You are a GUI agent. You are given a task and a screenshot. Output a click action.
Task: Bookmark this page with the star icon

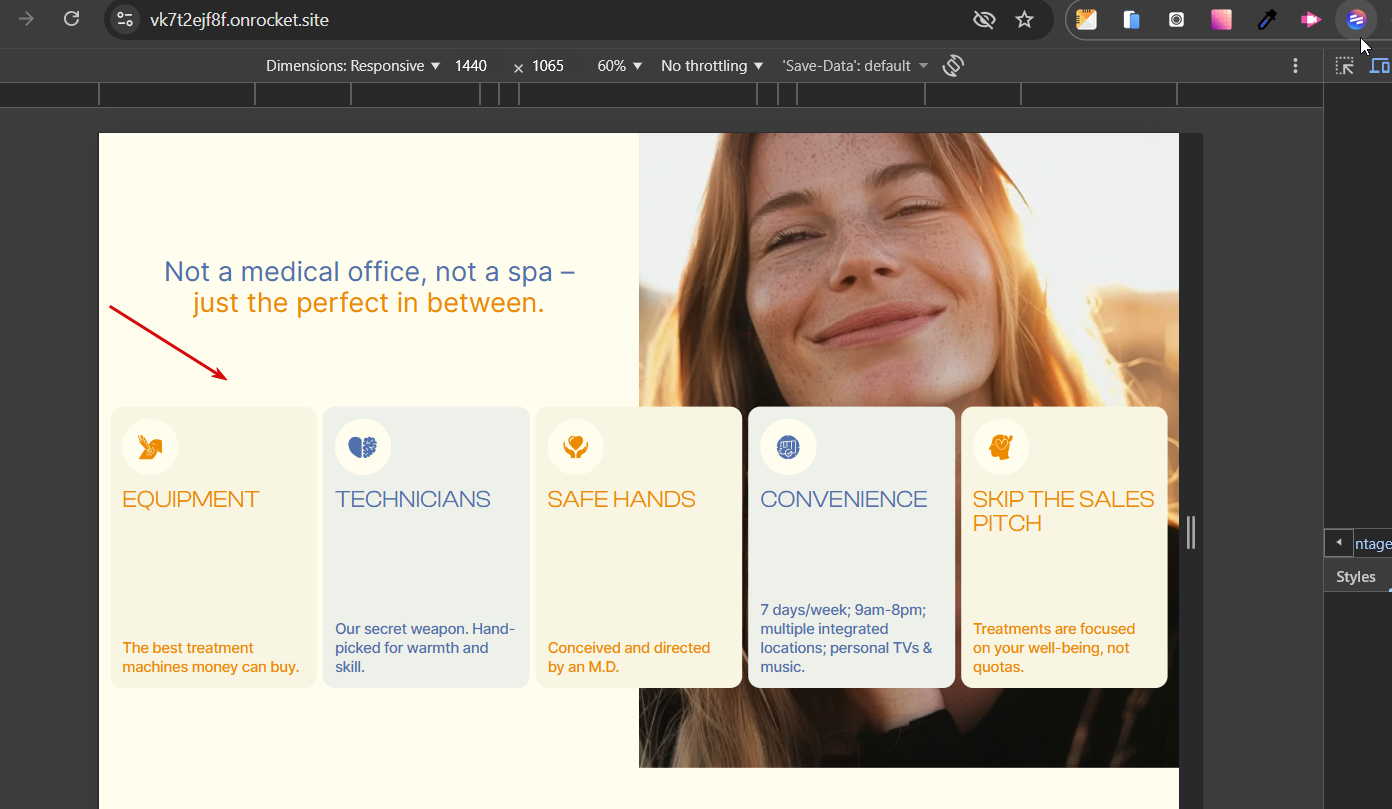(1024, 19)
